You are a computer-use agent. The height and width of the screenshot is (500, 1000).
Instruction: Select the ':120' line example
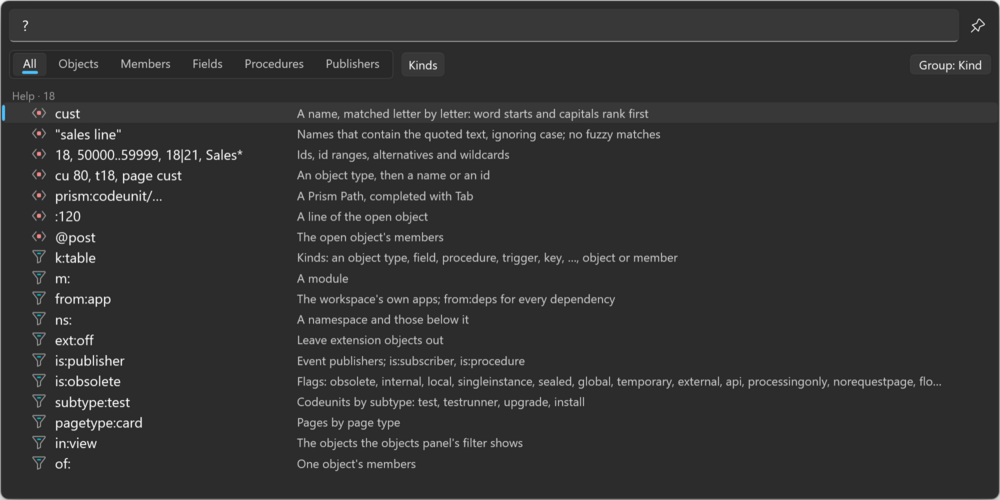(x=68, y=216)
